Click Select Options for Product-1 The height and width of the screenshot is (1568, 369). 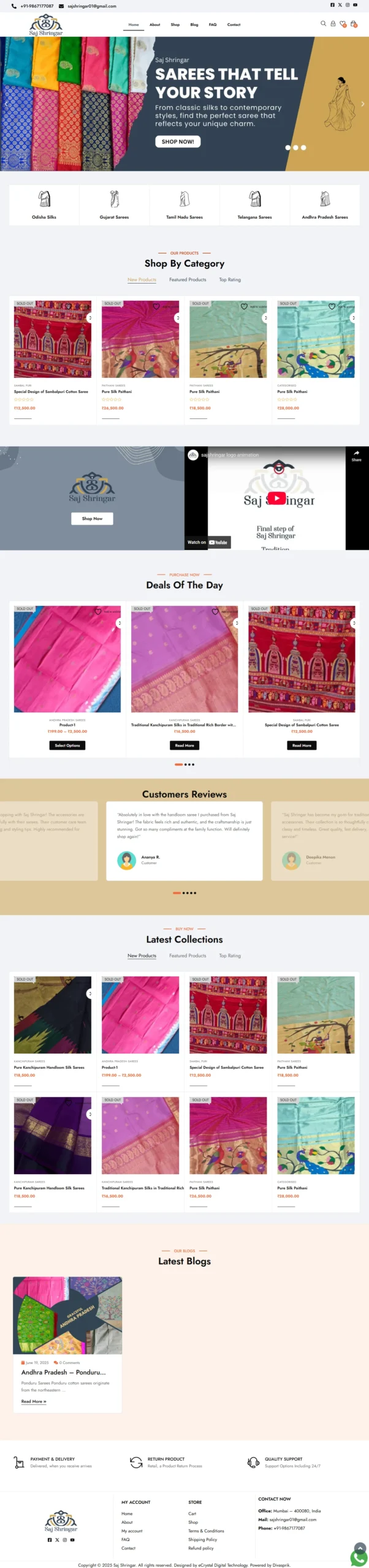coord(67,745)
